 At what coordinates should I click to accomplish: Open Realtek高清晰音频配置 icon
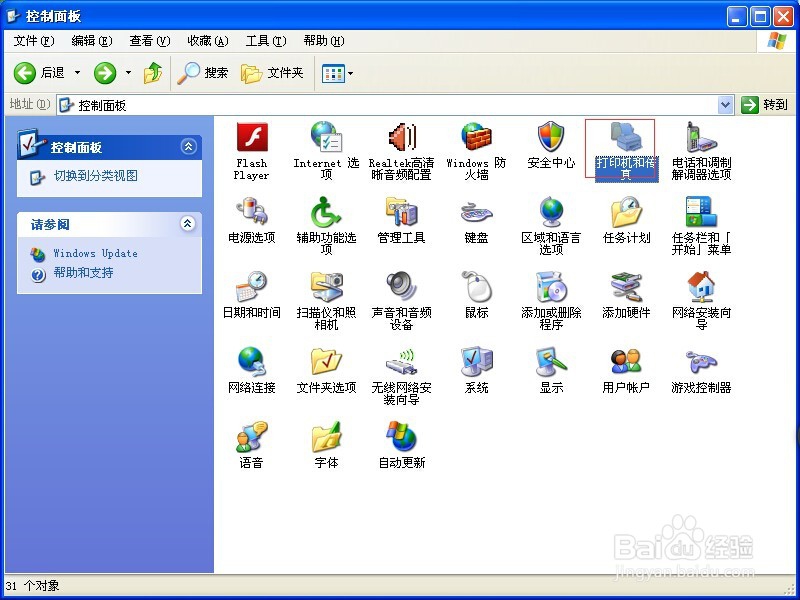coord(402,138)
